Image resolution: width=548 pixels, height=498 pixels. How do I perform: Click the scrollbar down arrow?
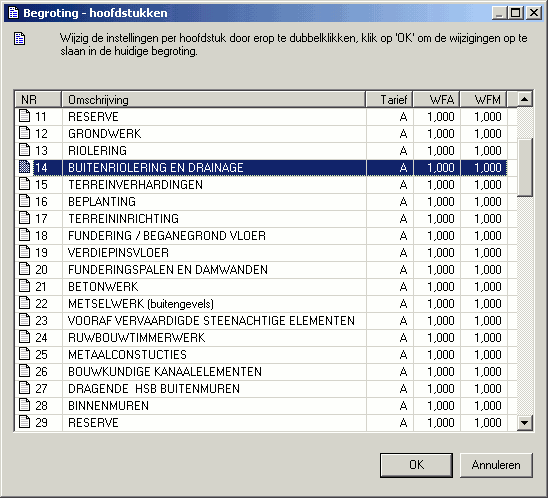pyautogui.click(x=525, y=423)
